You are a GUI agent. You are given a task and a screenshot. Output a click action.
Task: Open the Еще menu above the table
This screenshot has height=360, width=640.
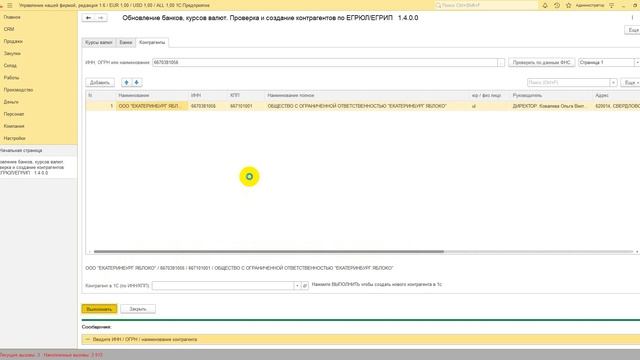click(630, 82)
